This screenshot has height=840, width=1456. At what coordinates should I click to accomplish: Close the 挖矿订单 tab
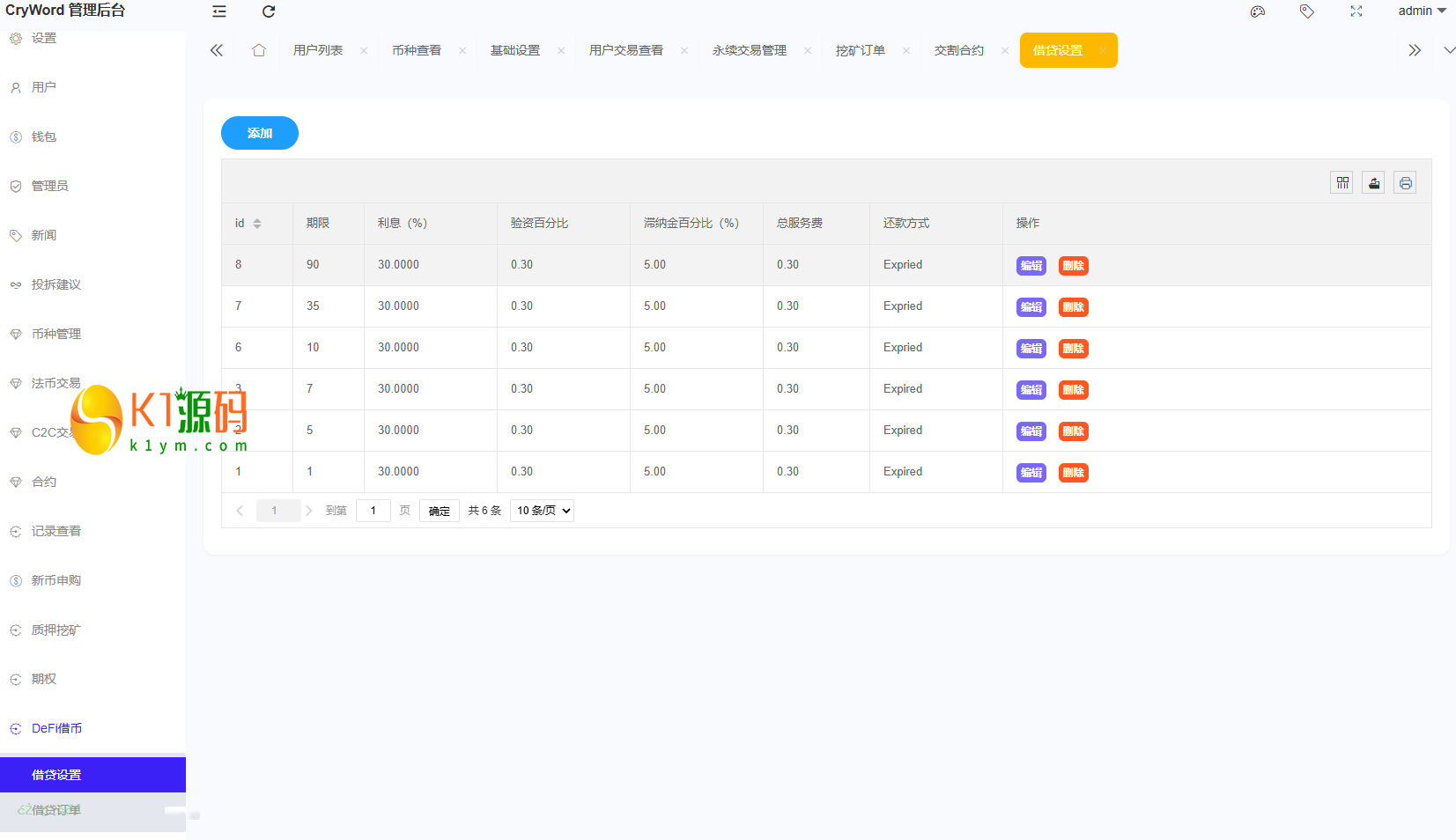pos(906,51)
